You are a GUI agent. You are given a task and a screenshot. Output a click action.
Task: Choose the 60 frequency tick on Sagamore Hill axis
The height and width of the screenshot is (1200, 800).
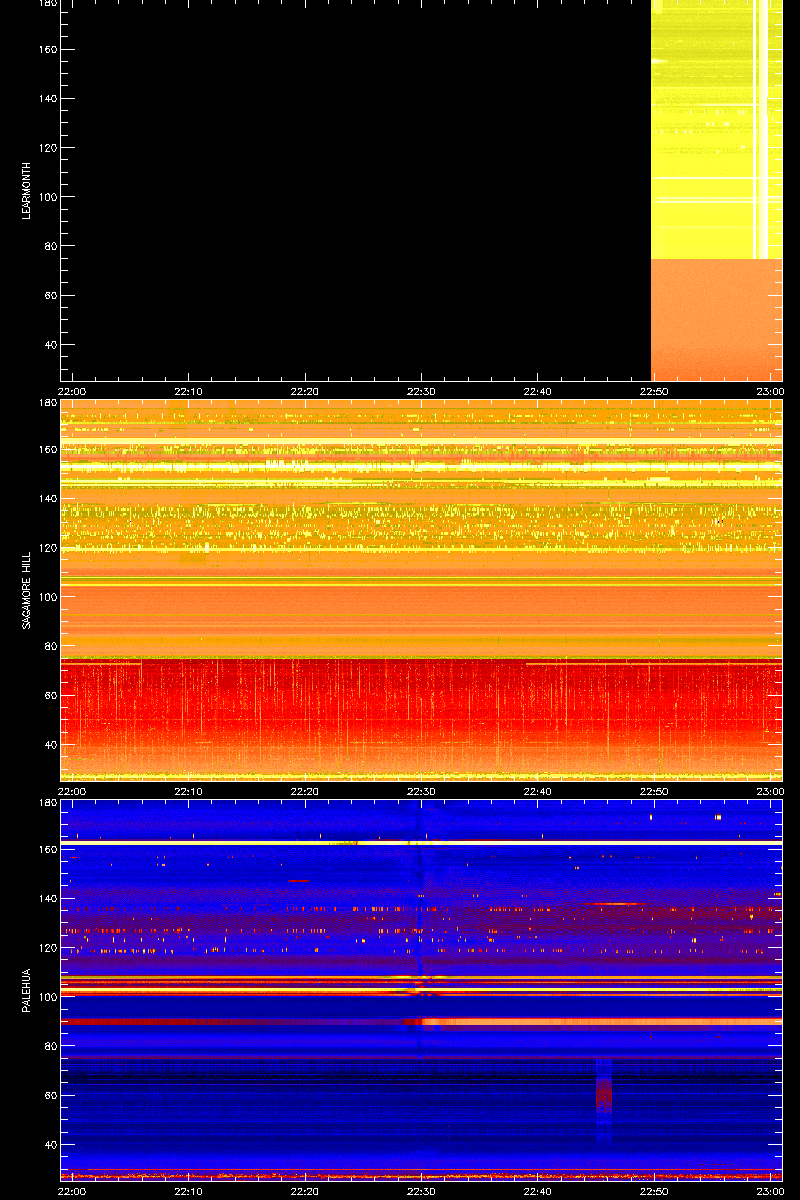pos(50,696)
